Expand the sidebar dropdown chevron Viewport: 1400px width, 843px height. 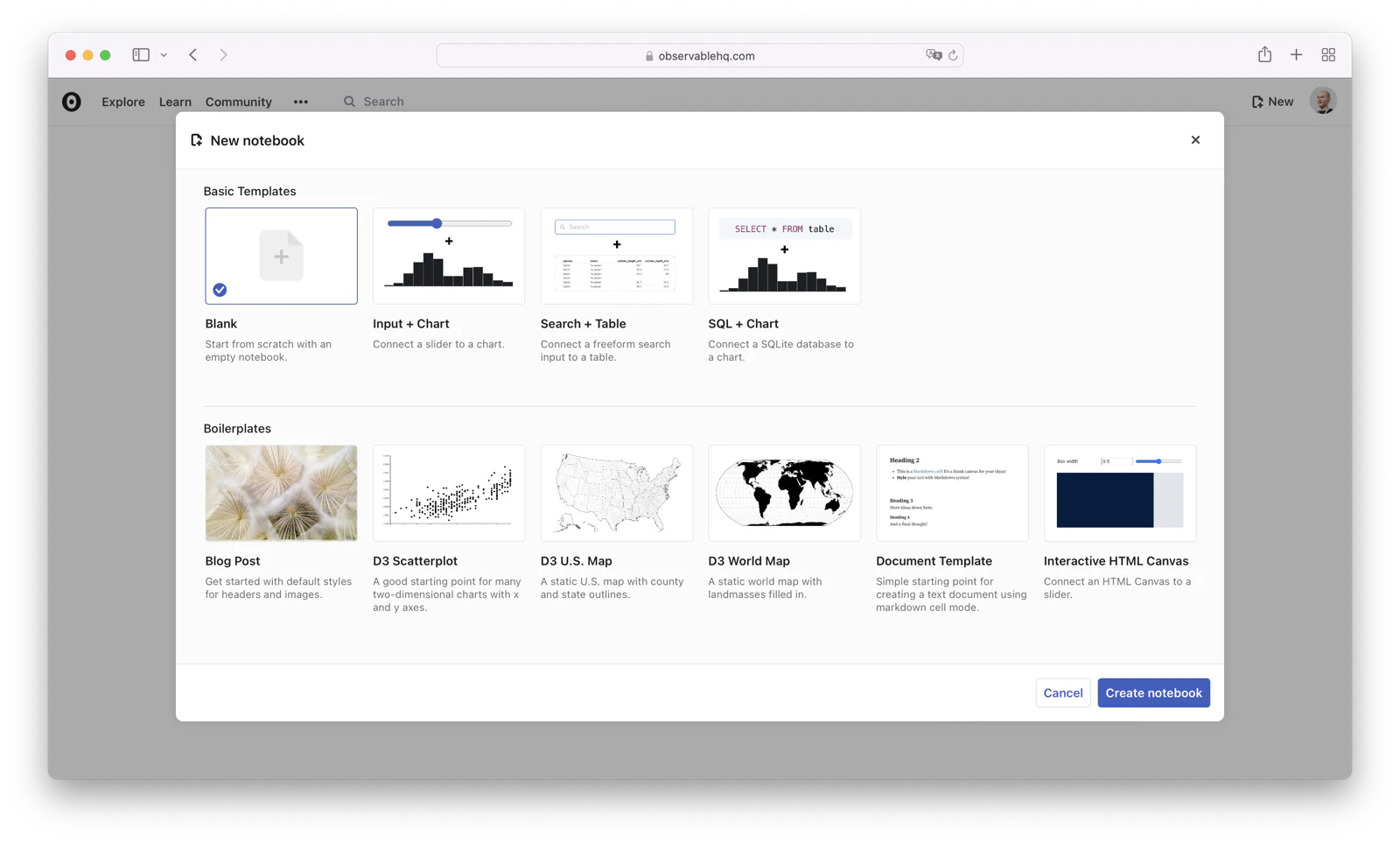click(164, 55)
